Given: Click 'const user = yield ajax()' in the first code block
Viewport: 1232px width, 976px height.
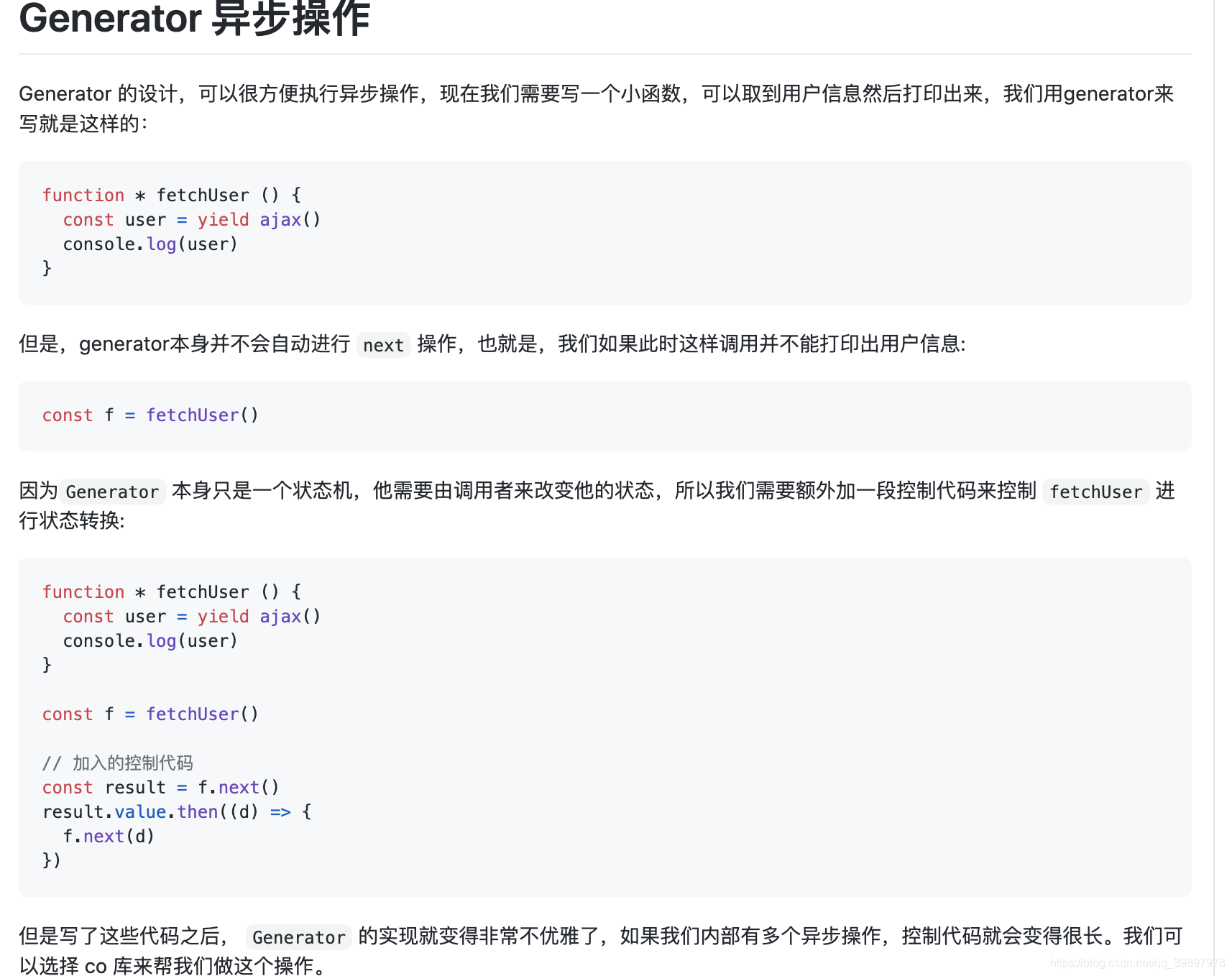Looking at the screenshot, I should point(192,220).
